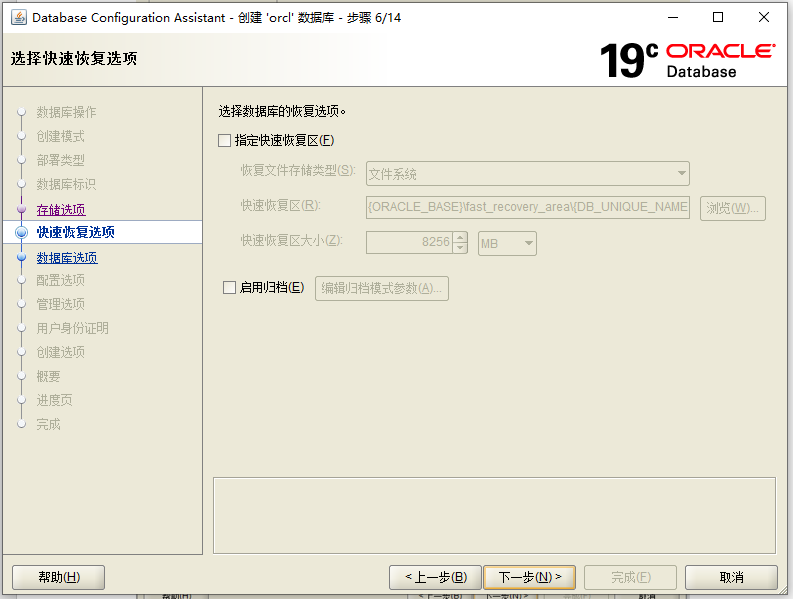793x599 pixels.
Task: Click the Java application icon in title bar
Action: pyautogui.click(x=19, y=17)
